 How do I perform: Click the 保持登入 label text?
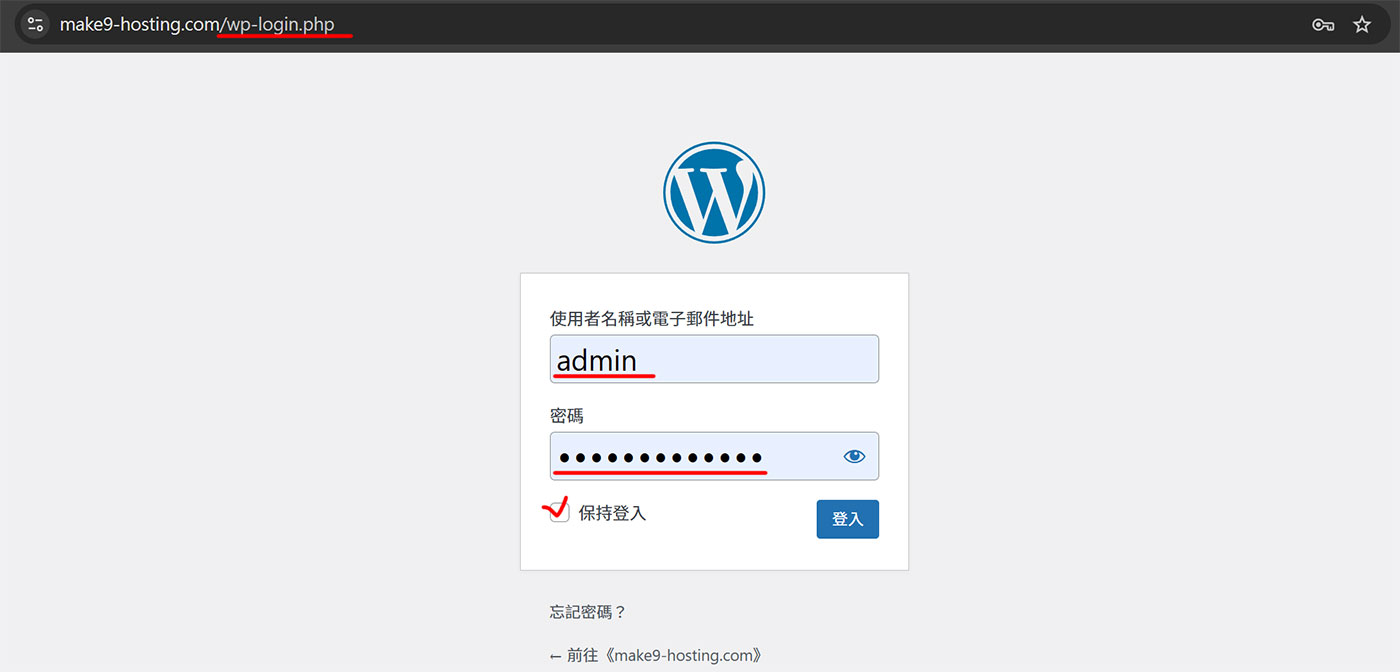[612, 513]
